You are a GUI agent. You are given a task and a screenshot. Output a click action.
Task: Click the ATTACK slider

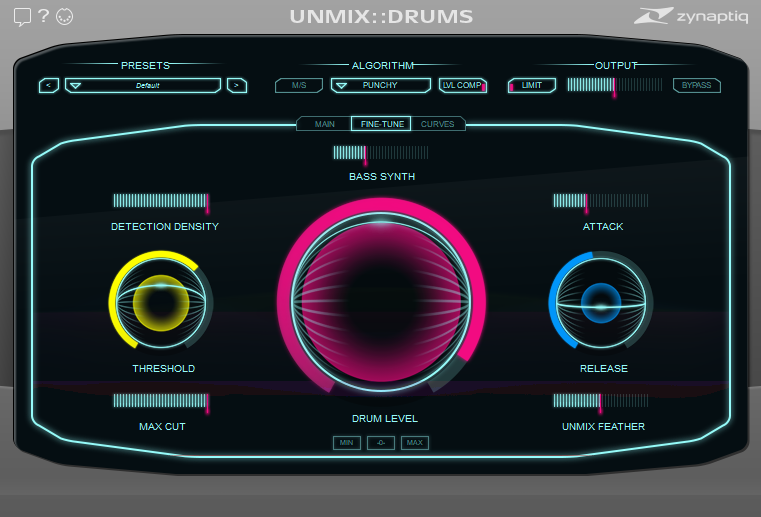tap(601, 201)
